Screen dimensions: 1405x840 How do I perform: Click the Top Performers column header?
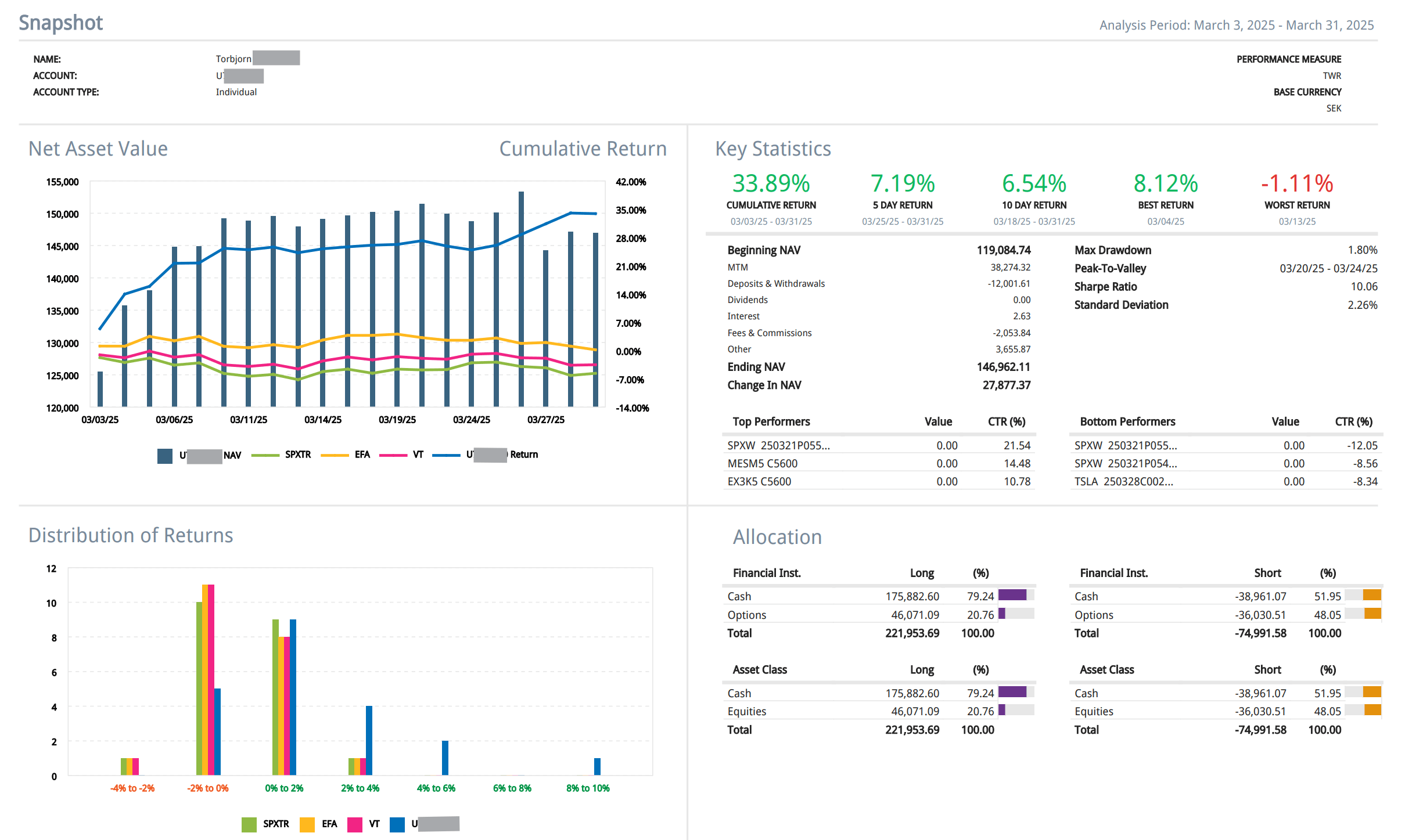pos(771,422)
